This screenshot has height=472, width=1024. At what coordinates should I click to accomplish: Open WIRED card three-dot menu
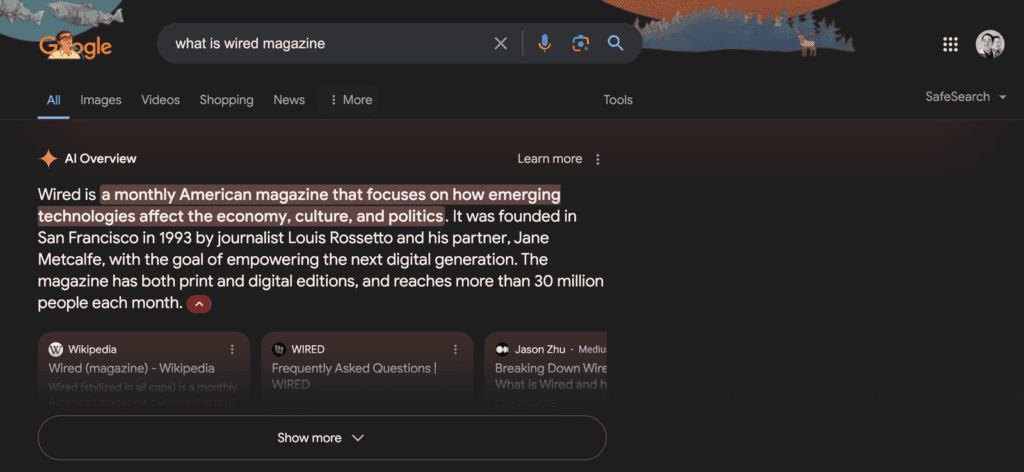point(455,350)
